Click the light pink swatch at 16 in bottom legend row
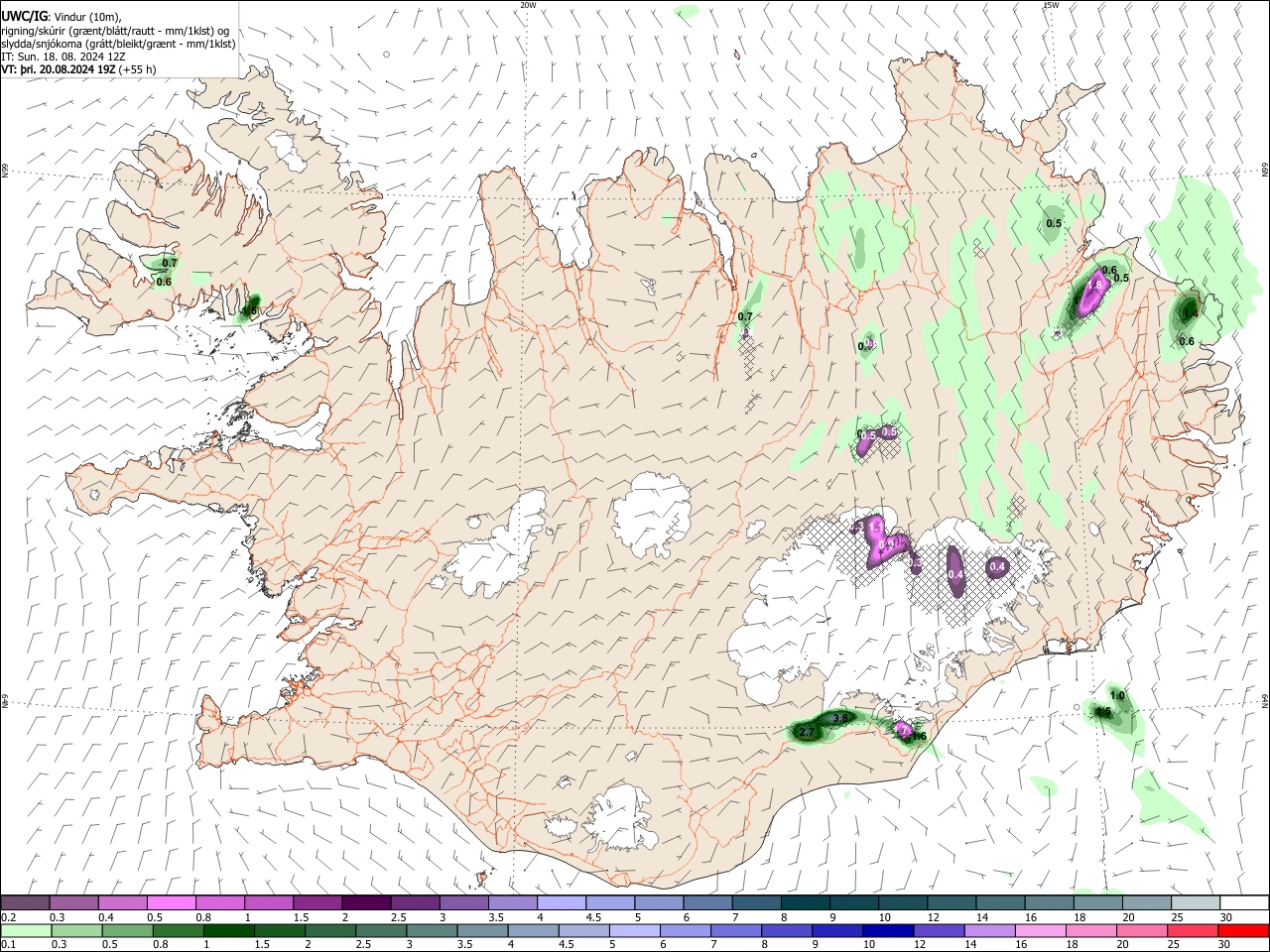 click(x=1040, y=931)
